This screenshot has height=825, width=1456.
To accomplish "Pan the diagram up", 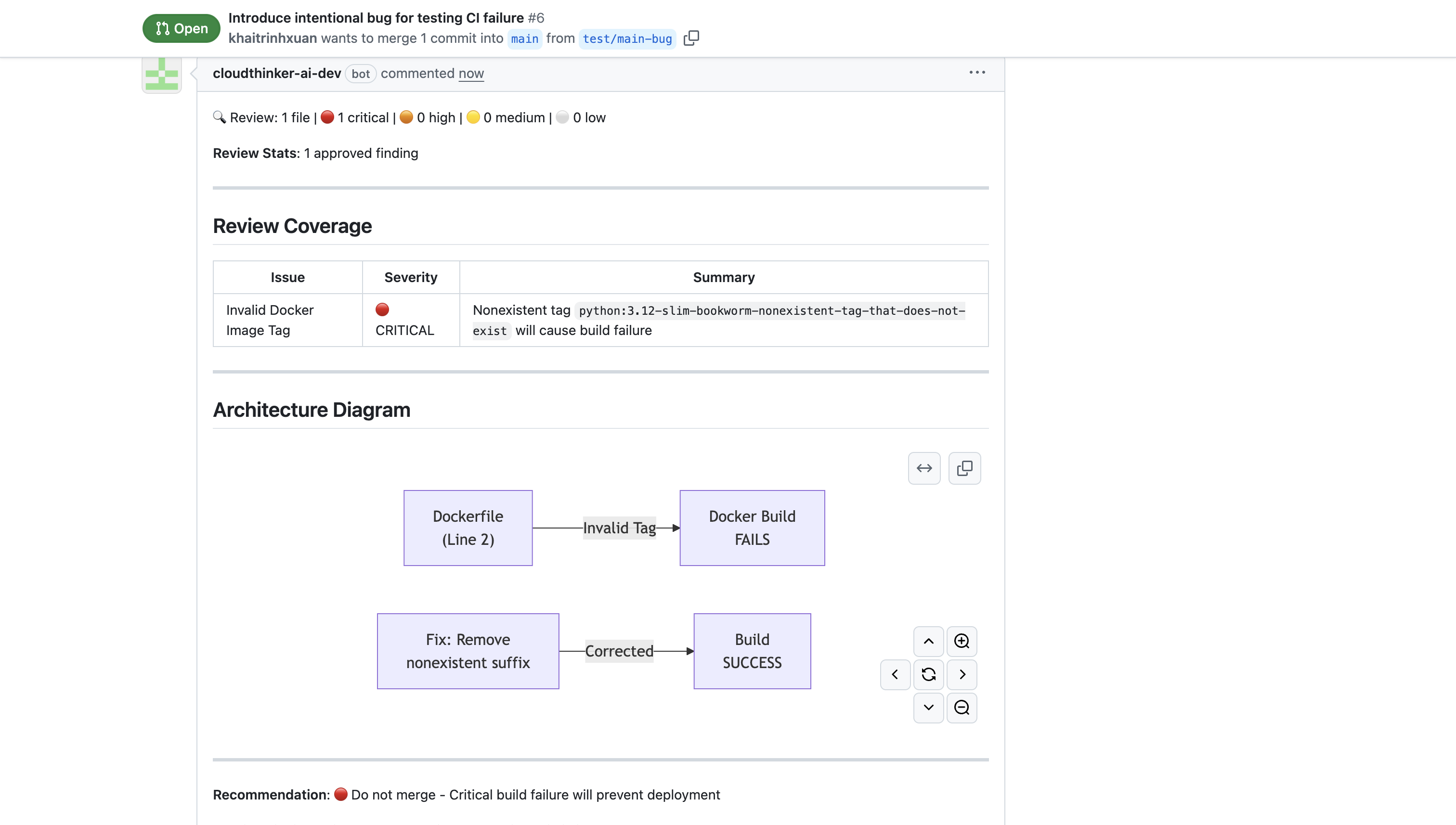I will coord(928,641).
